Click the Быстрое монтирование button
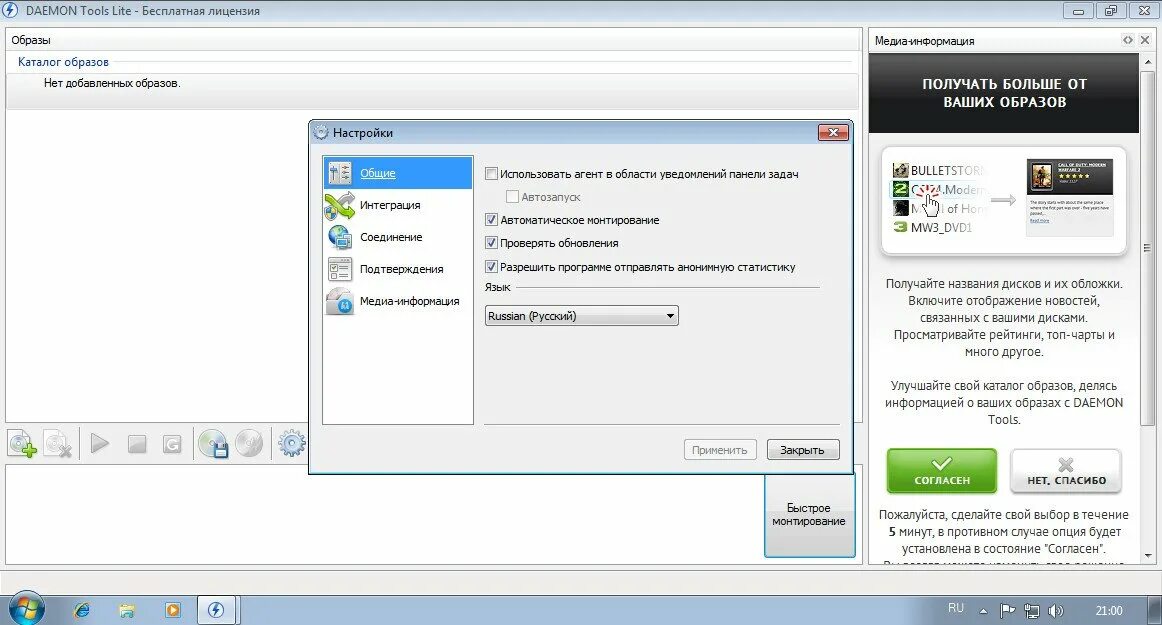The height and width of the screenshot is (625, 1162). 809,515
